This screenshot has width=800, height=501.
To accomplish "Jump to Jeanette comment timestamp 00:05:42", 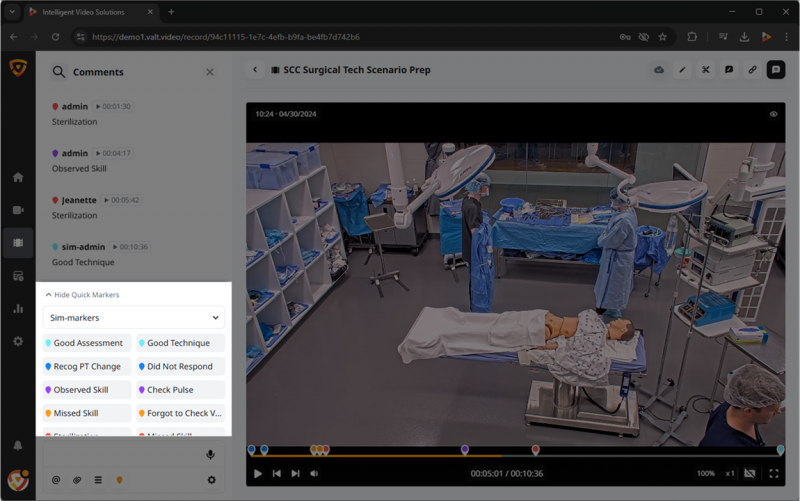I will [x=121, y=200].
